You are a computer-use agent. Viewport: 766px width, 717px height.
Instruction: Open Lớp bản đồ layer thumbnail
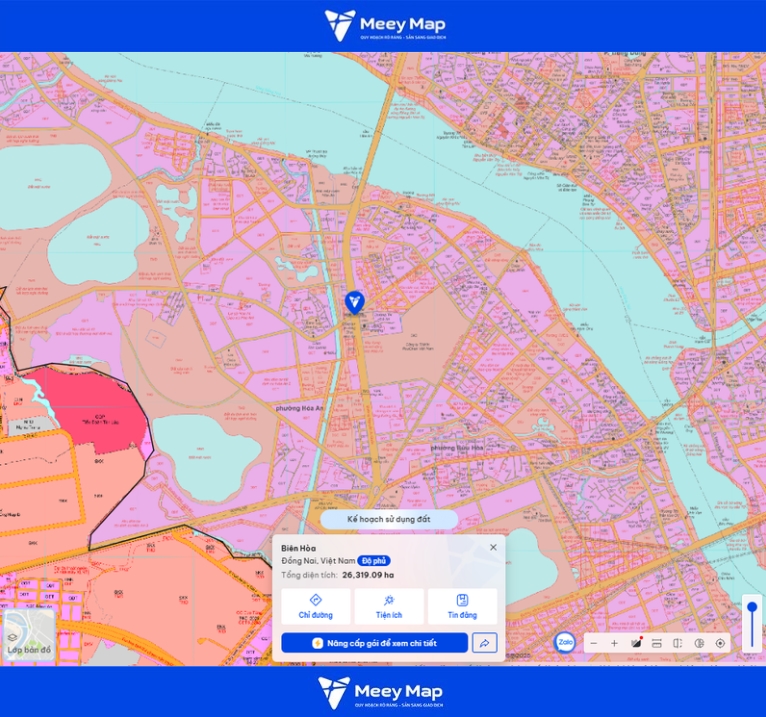(x=29, y=634)
